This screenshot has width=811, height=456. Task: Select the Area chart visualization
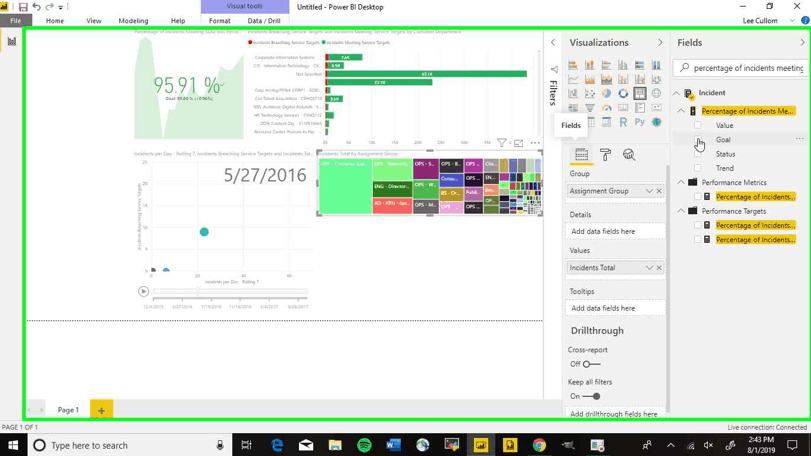tap(590, 79)
